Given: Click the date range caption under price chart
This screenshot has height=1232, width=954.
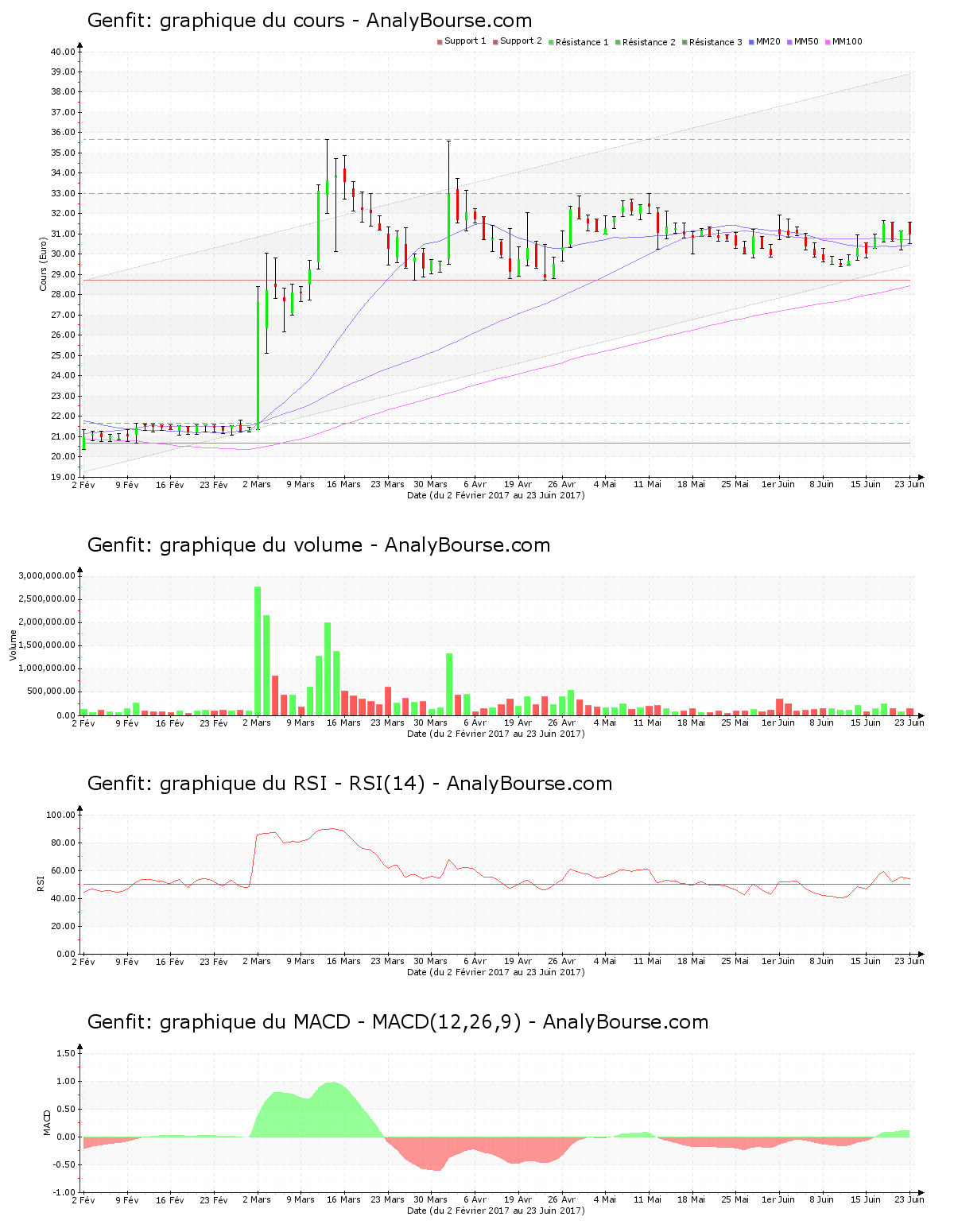Looking at the screenshot, I should pyautogui.click(x=496, y=495).
